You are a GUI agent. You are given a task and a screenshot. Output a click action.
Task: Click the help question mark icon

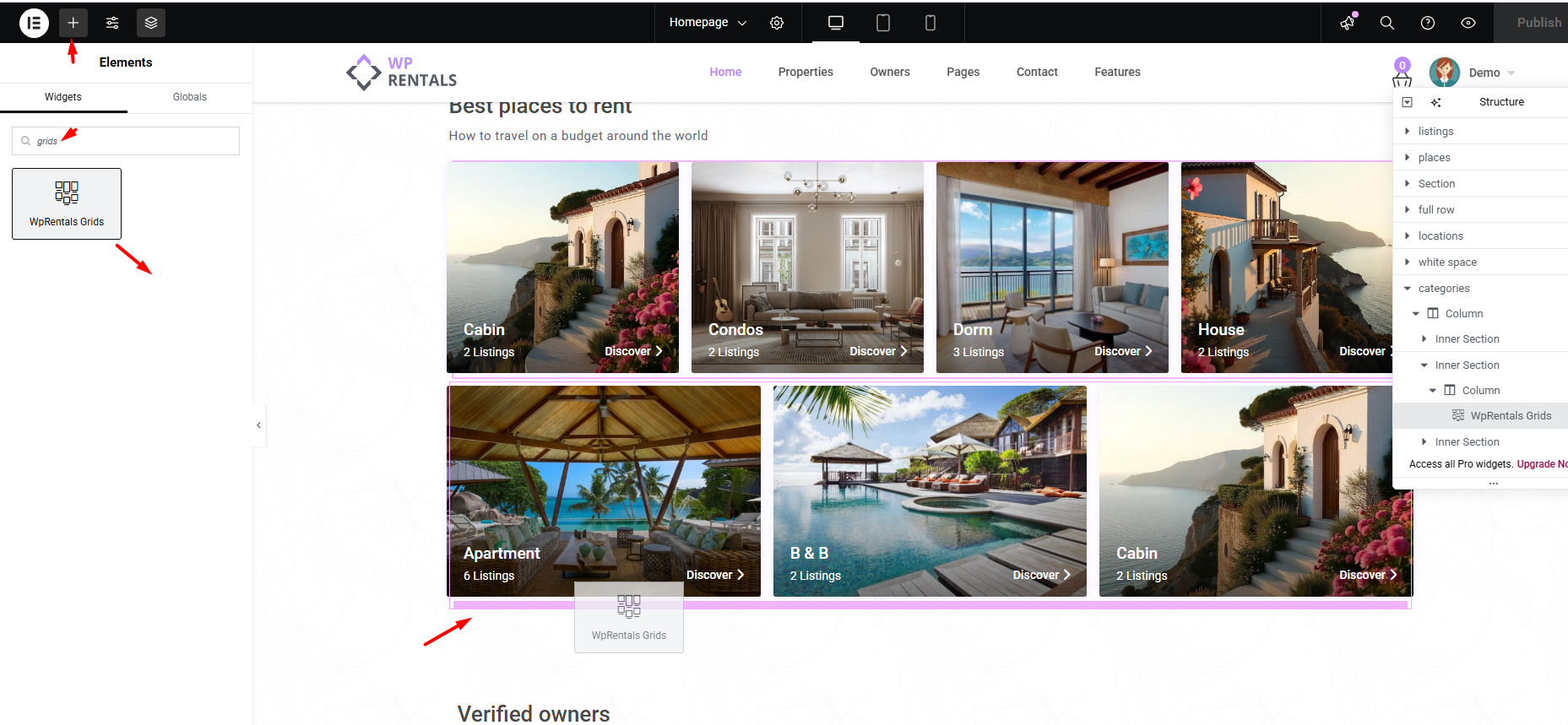(1427, 23)
